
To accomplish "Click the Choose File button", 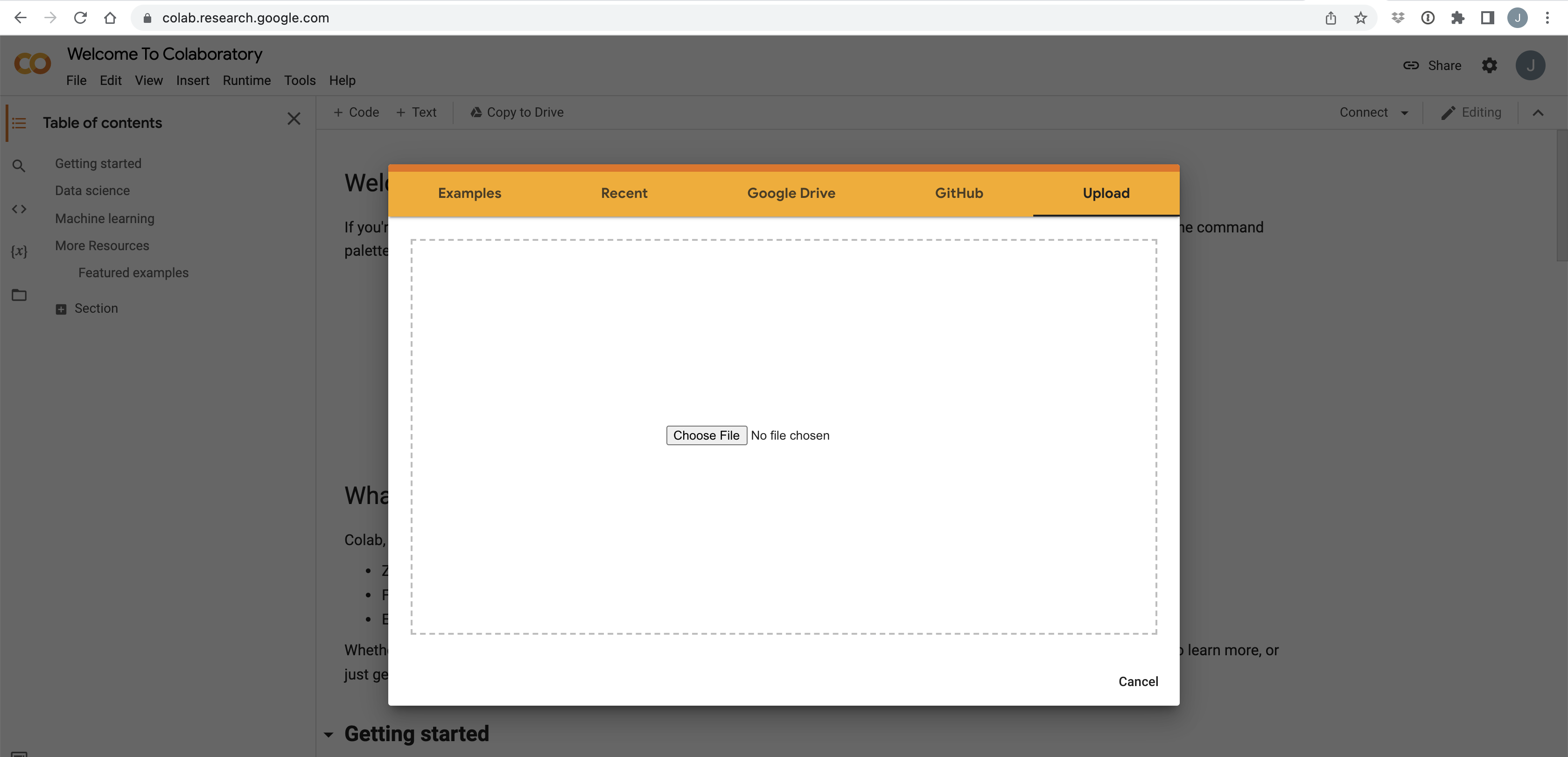I will point(706,436).
